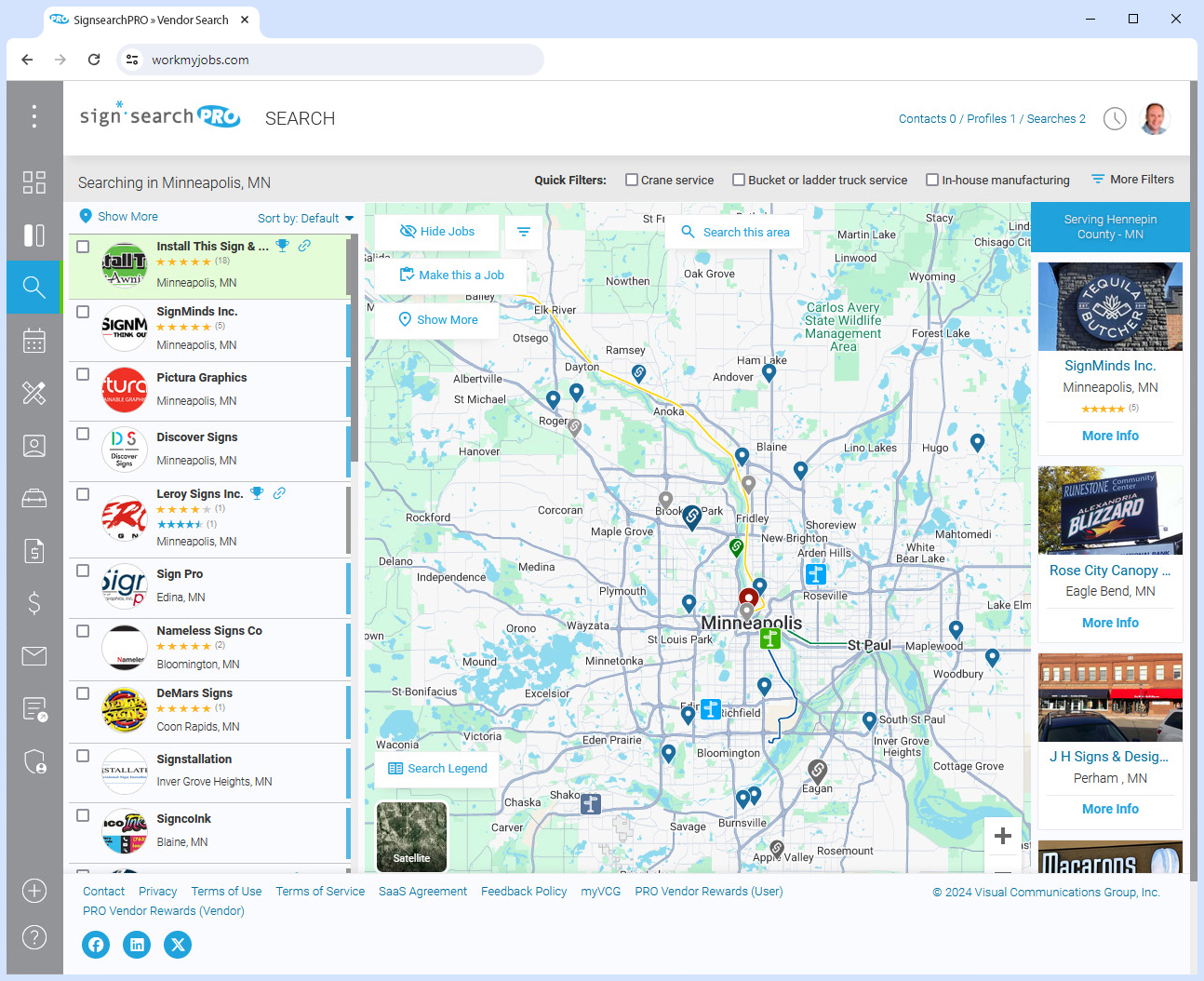Open the mail envelope sidebar icon
Viewport: 1204px width, 981px height.
coord(34,656)
